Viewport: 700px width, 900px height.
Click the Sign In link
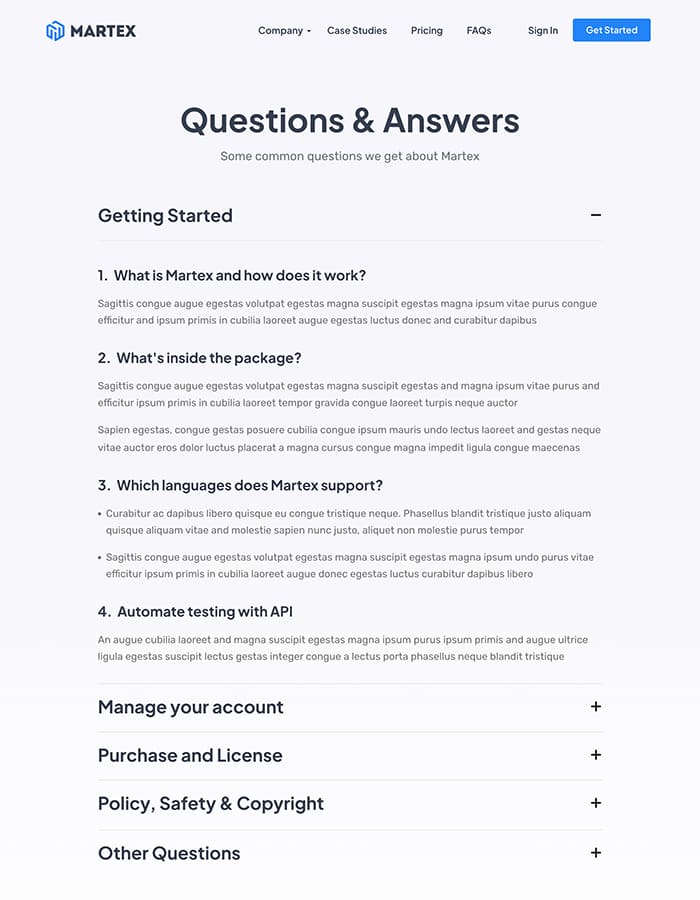coord(542,30)
